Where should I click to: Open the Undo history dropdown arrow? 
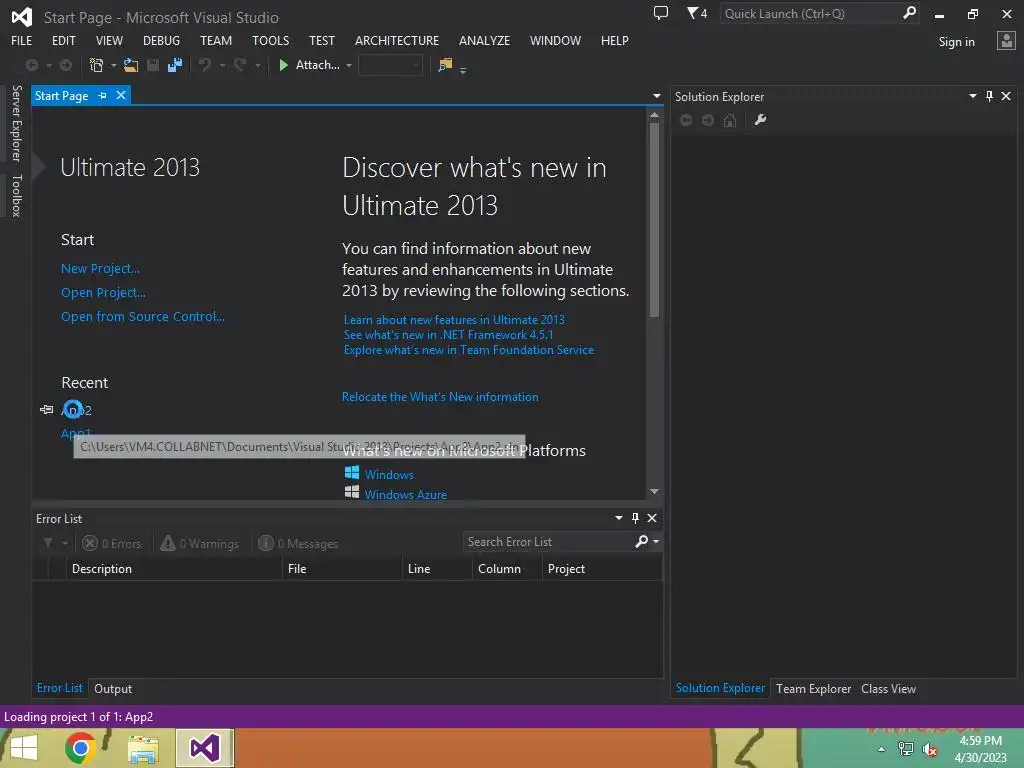[223, 65]
